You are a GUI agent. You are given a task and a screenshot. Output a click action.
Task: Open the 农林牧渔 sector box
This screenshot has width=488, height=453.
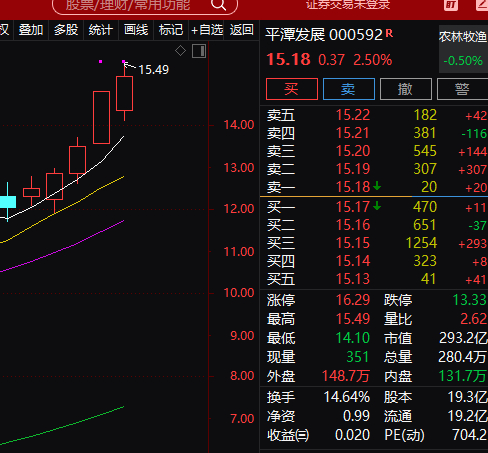point(463,49)
